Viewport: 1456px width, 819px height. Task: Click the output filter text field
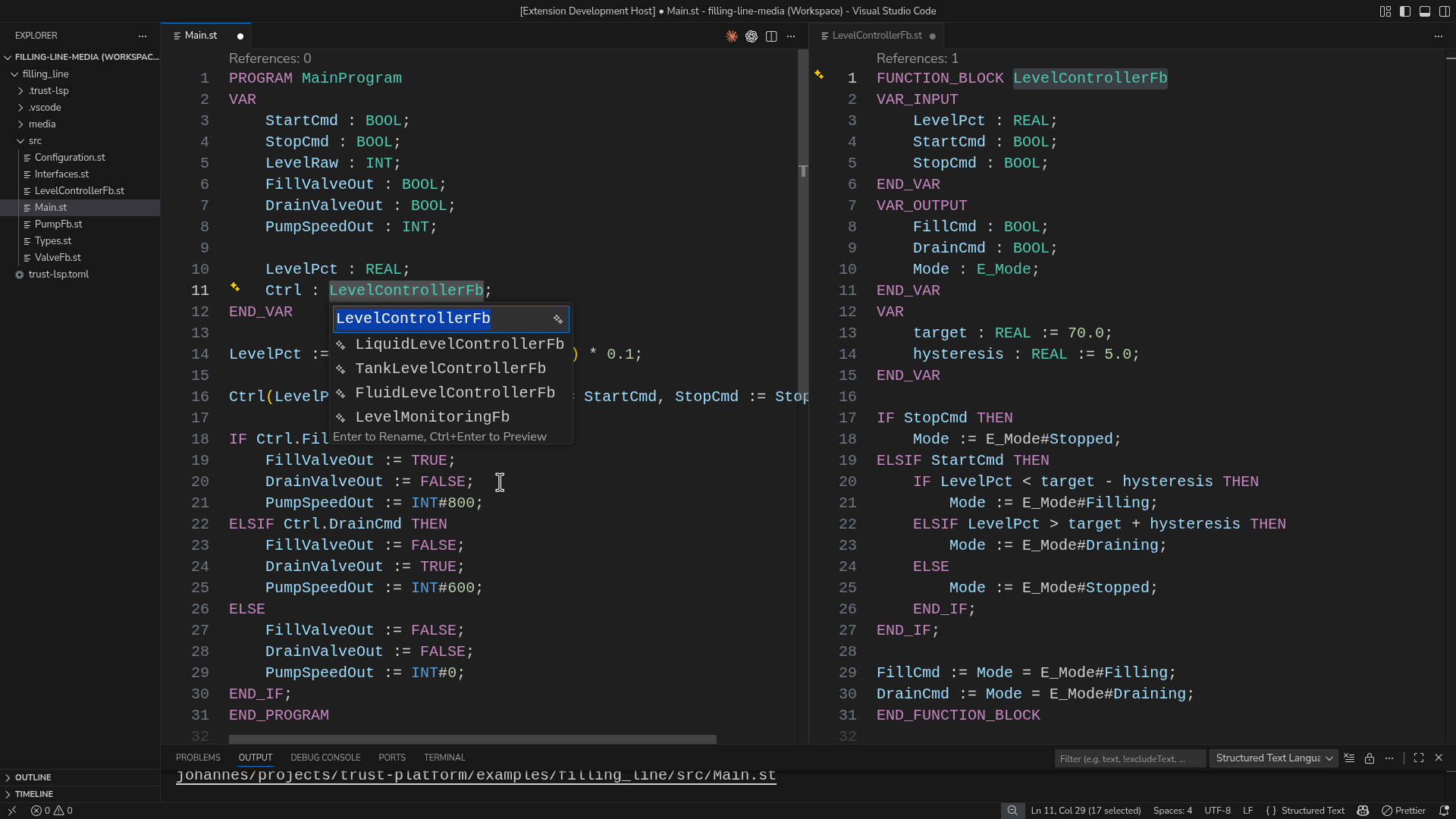1130,758
